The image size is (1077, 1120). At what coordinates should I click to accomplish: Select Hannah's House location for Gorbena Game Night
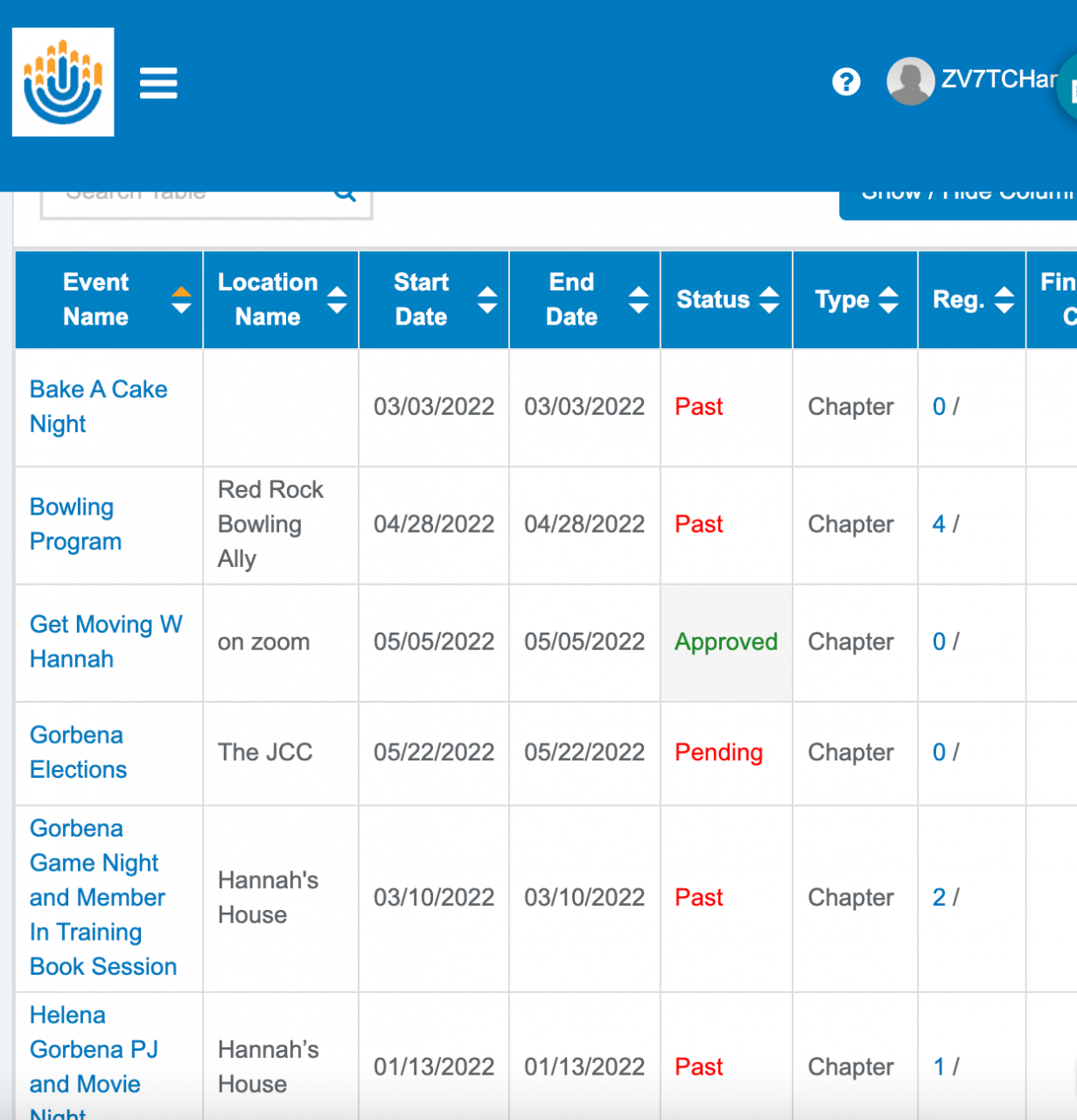coord(268,897)
